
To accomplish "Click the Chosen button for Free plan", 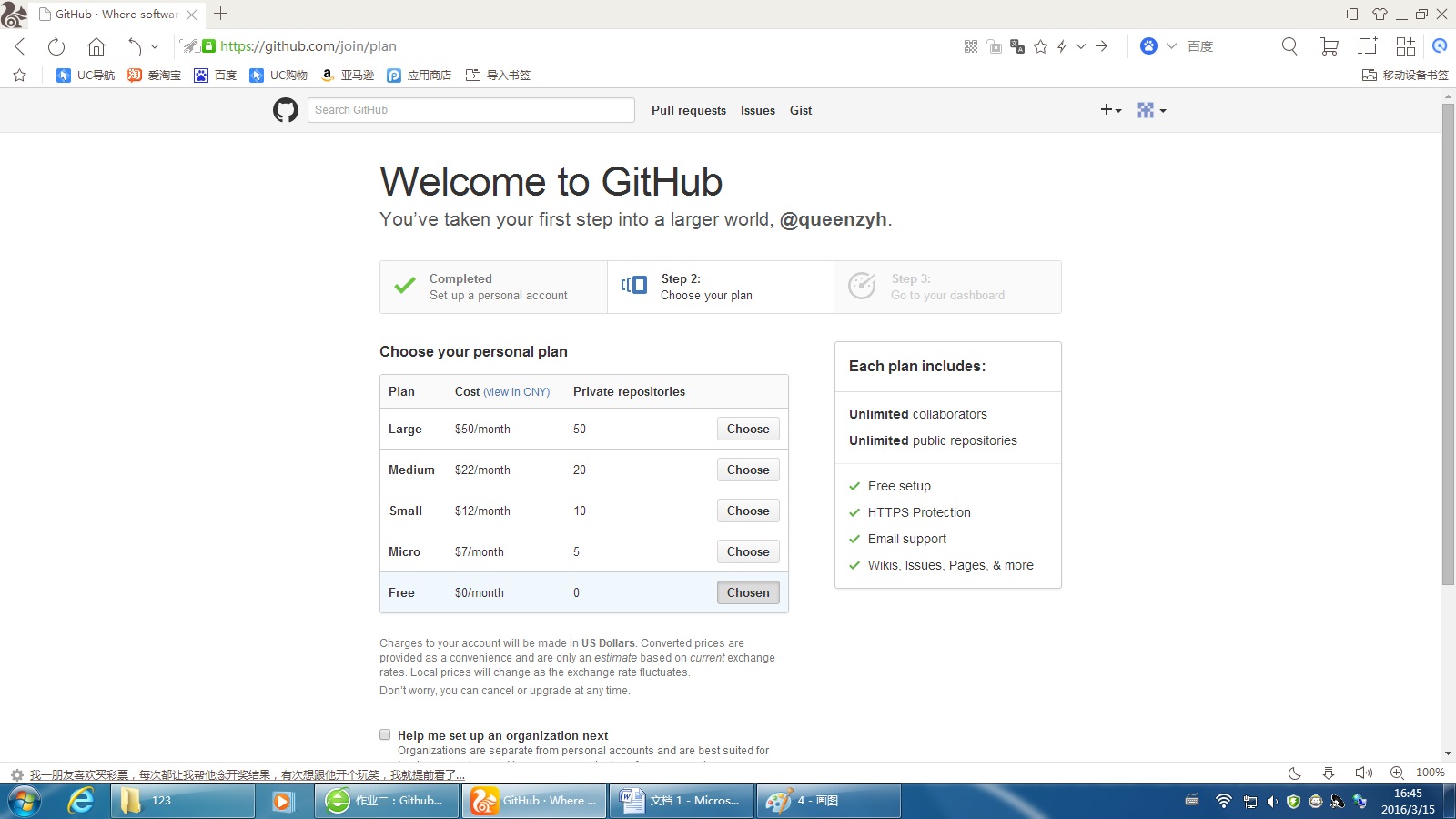I will click(x=748, y=592).
